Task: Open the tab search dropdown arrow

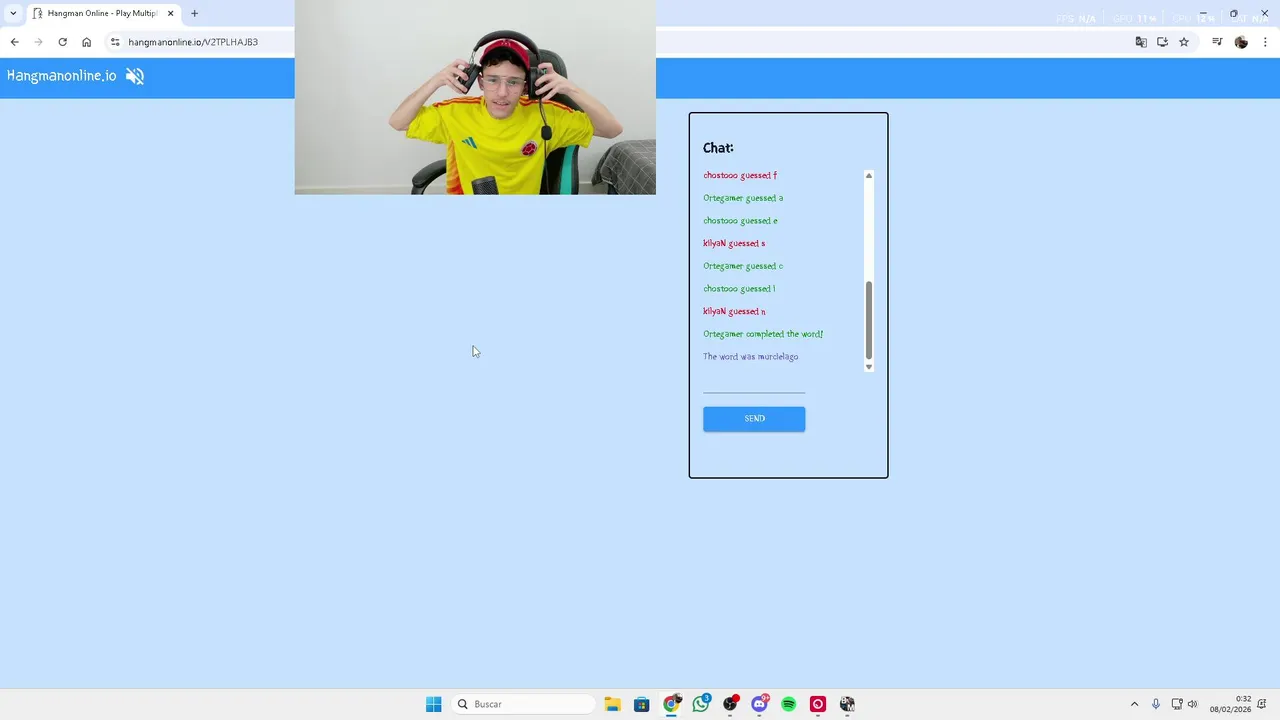Action: (x=13, y=13)
